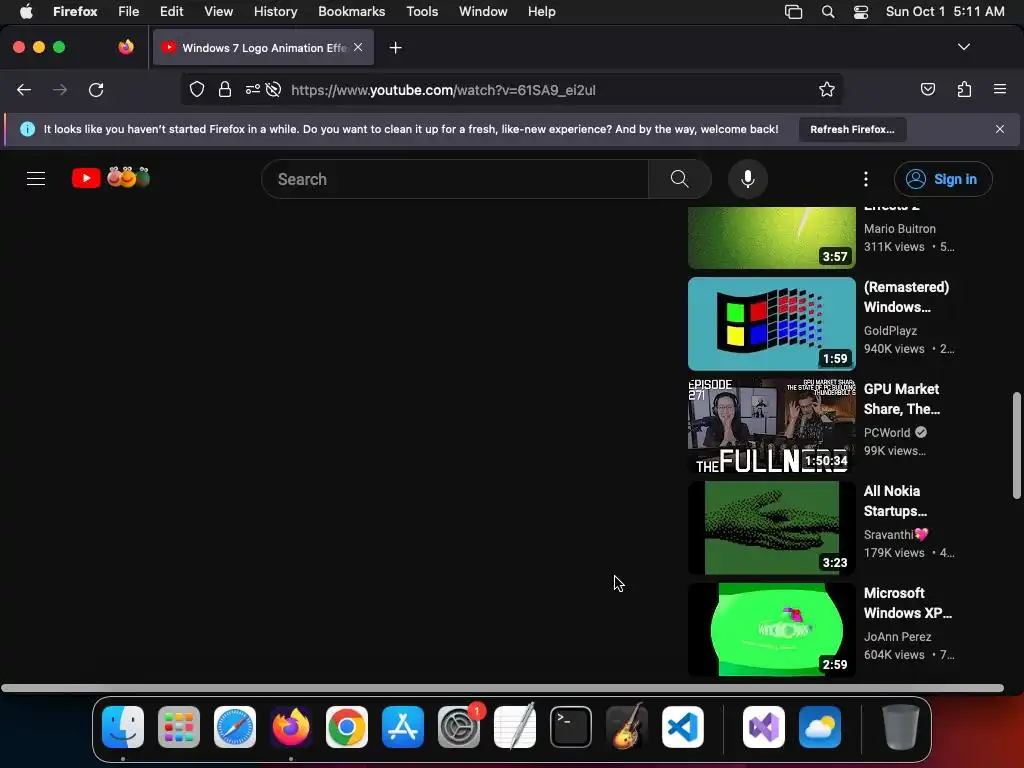The width and height of the screenshot is (1024, 768).
Task: Open the Firefox extensions puzzle icon
Action: (x=964, y=89)
